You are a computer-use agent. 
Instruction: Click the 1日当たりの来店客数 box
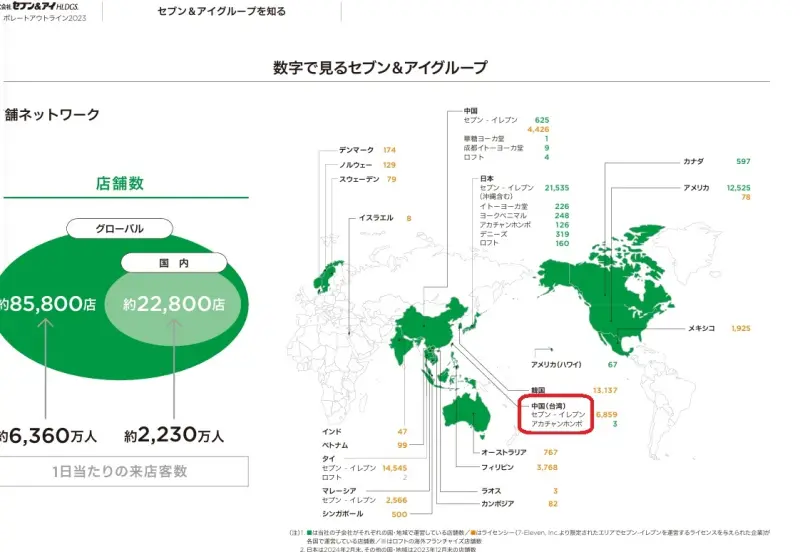click(122, 471)
